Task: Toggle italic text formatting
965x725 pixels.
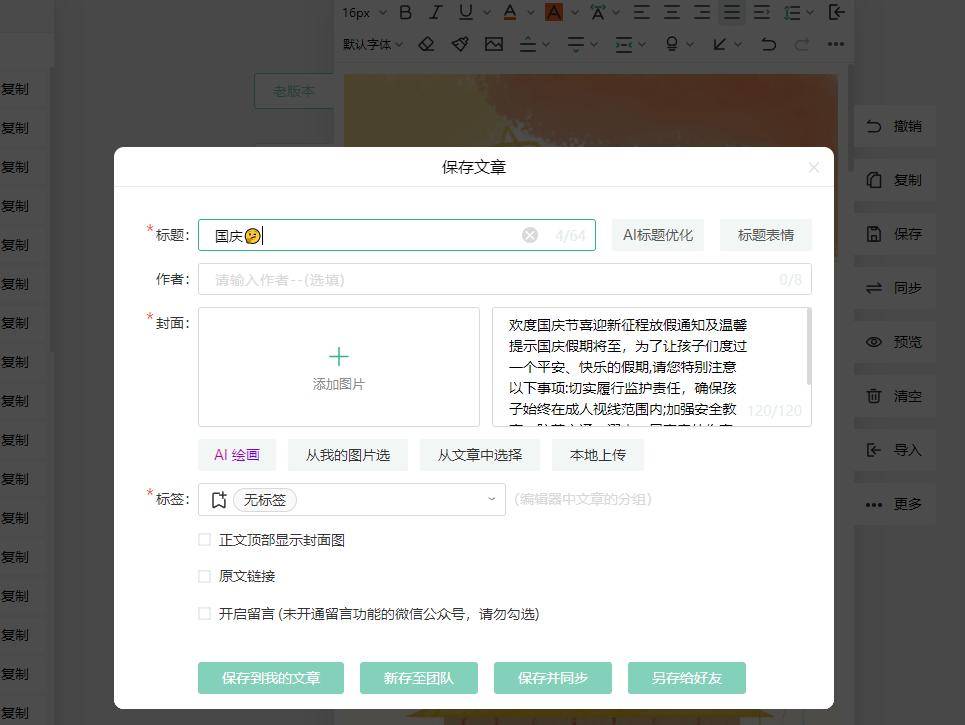Action: (435, 13)
